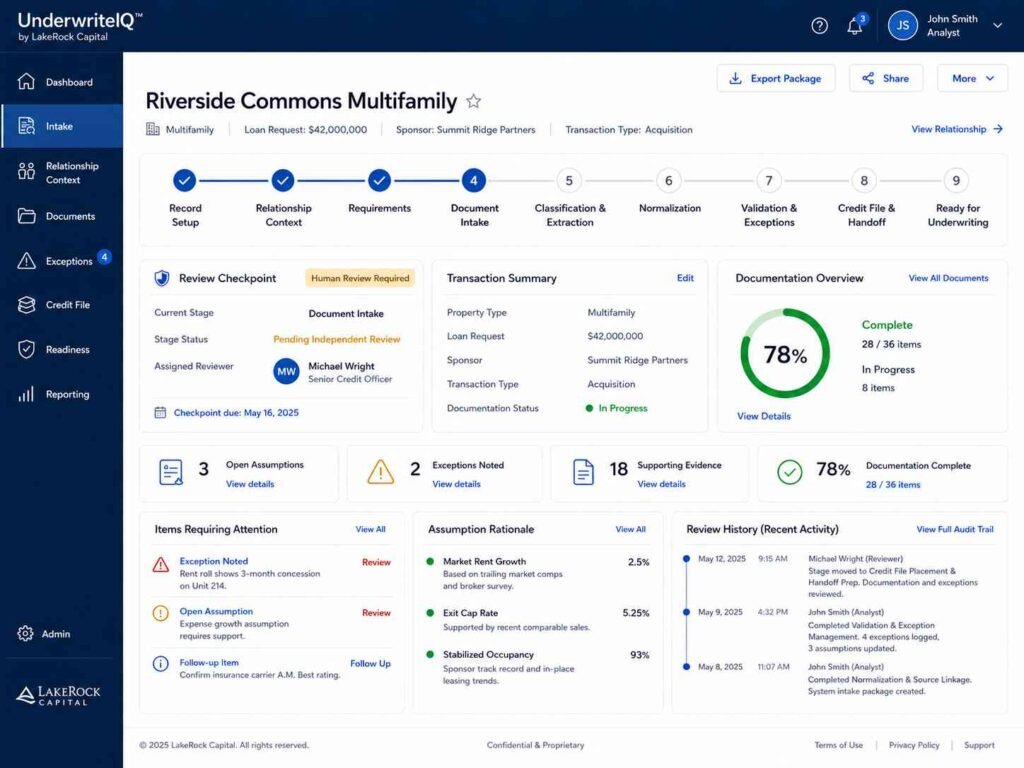Select the completed Record Setup step
Screen dimensions: 1024x768
pyautogui.click(x=185, y=180)
